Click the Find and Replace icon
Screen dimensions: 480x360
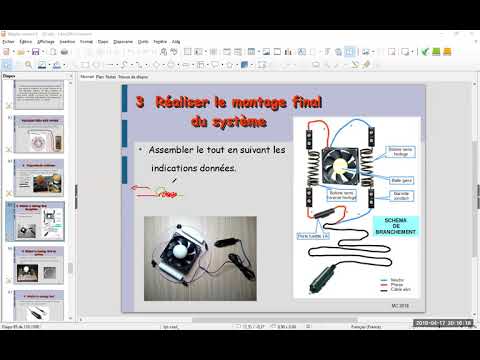[163, 52]
